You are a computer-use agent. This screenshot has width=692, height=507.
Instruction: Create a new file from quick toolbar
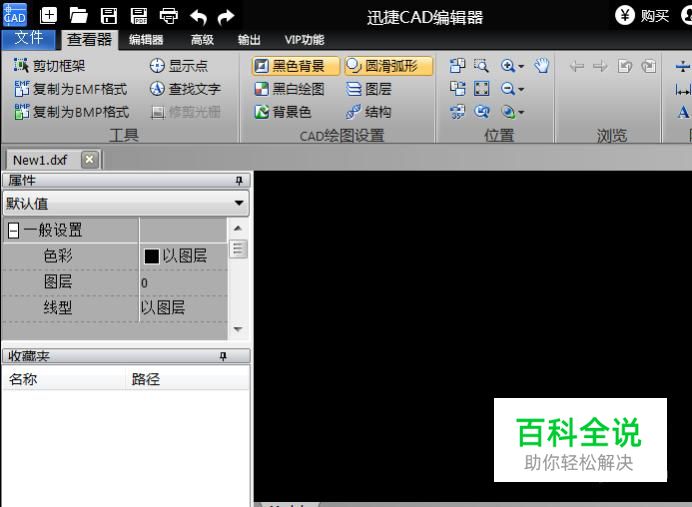(49, 16)
